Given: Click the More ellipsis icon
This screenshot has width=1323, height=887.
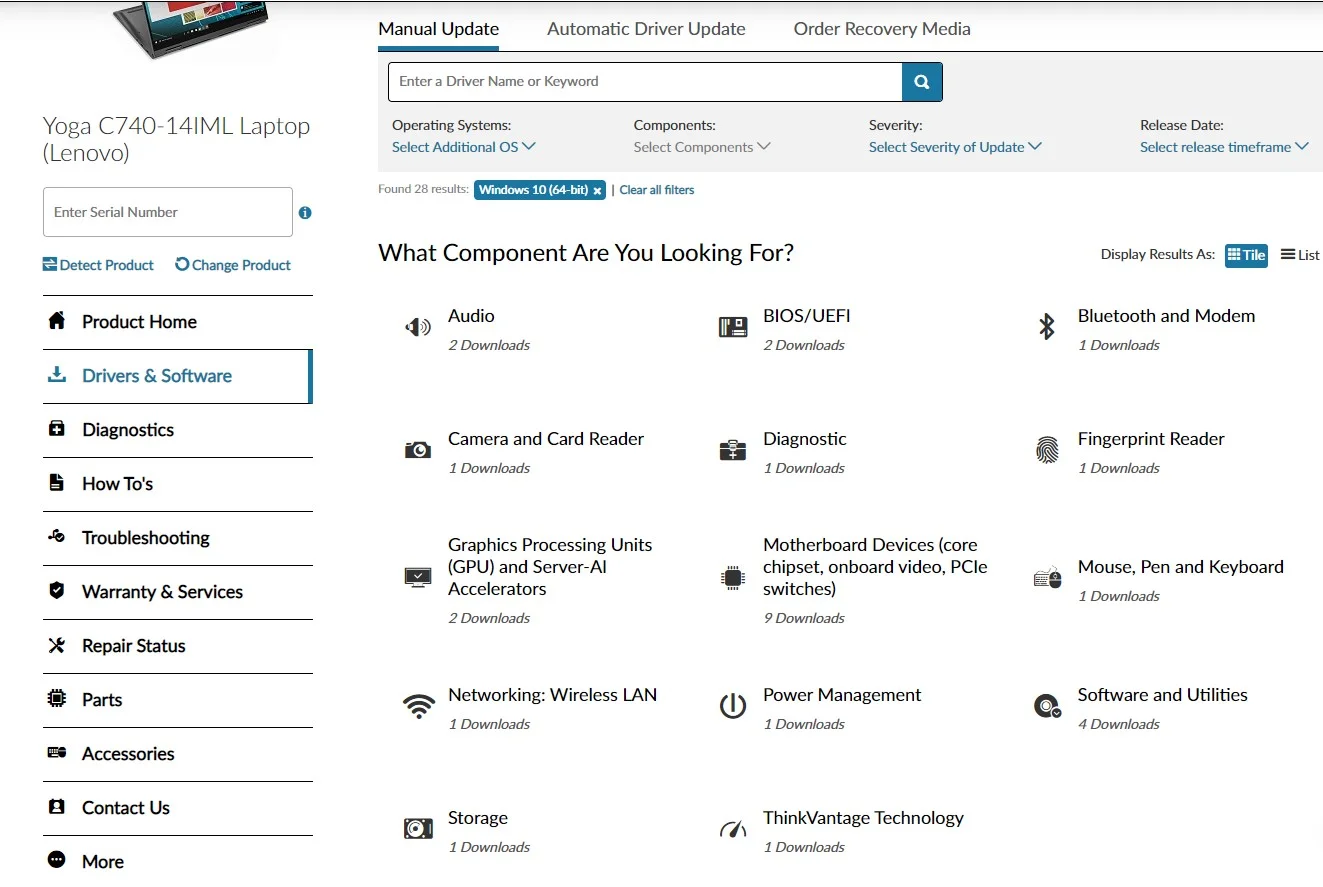Looking at the screenshot, I should (57, 860).
